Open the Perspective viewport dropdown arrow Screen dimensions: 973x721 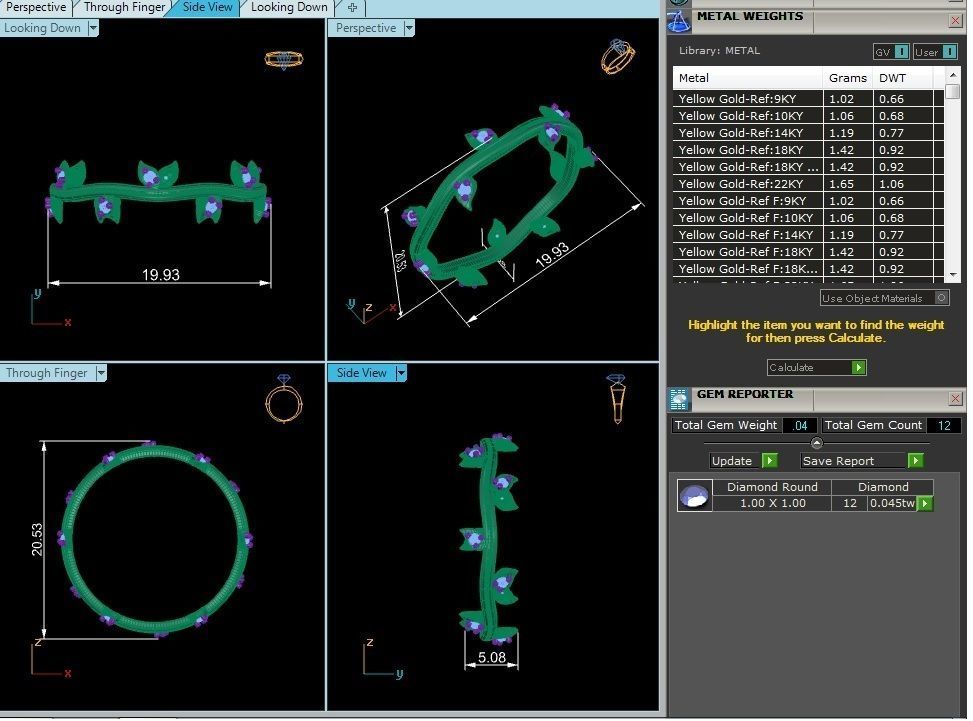[x=408, y=29]
